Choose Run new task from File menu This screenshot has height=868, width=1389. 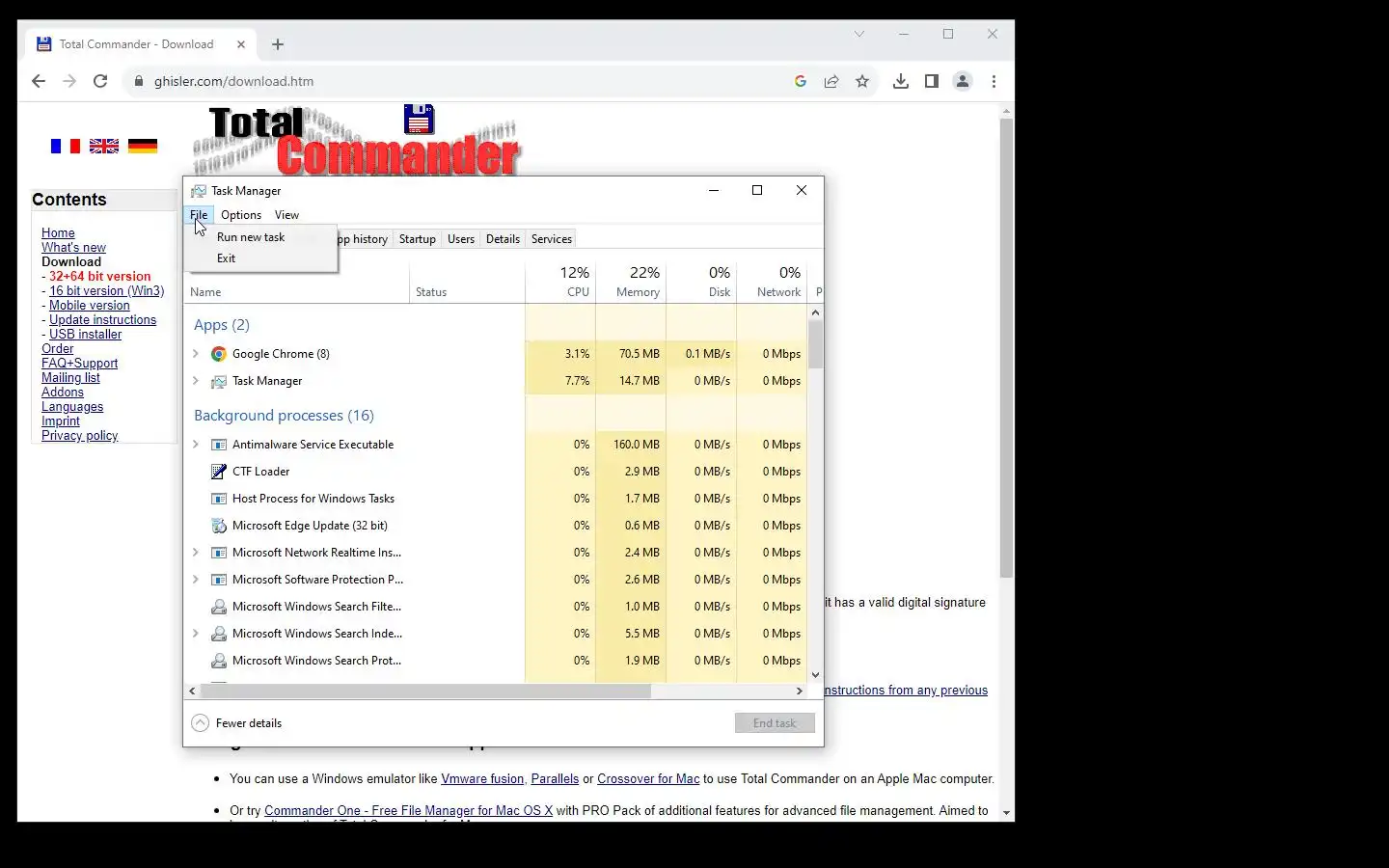[x=251, y=237]
